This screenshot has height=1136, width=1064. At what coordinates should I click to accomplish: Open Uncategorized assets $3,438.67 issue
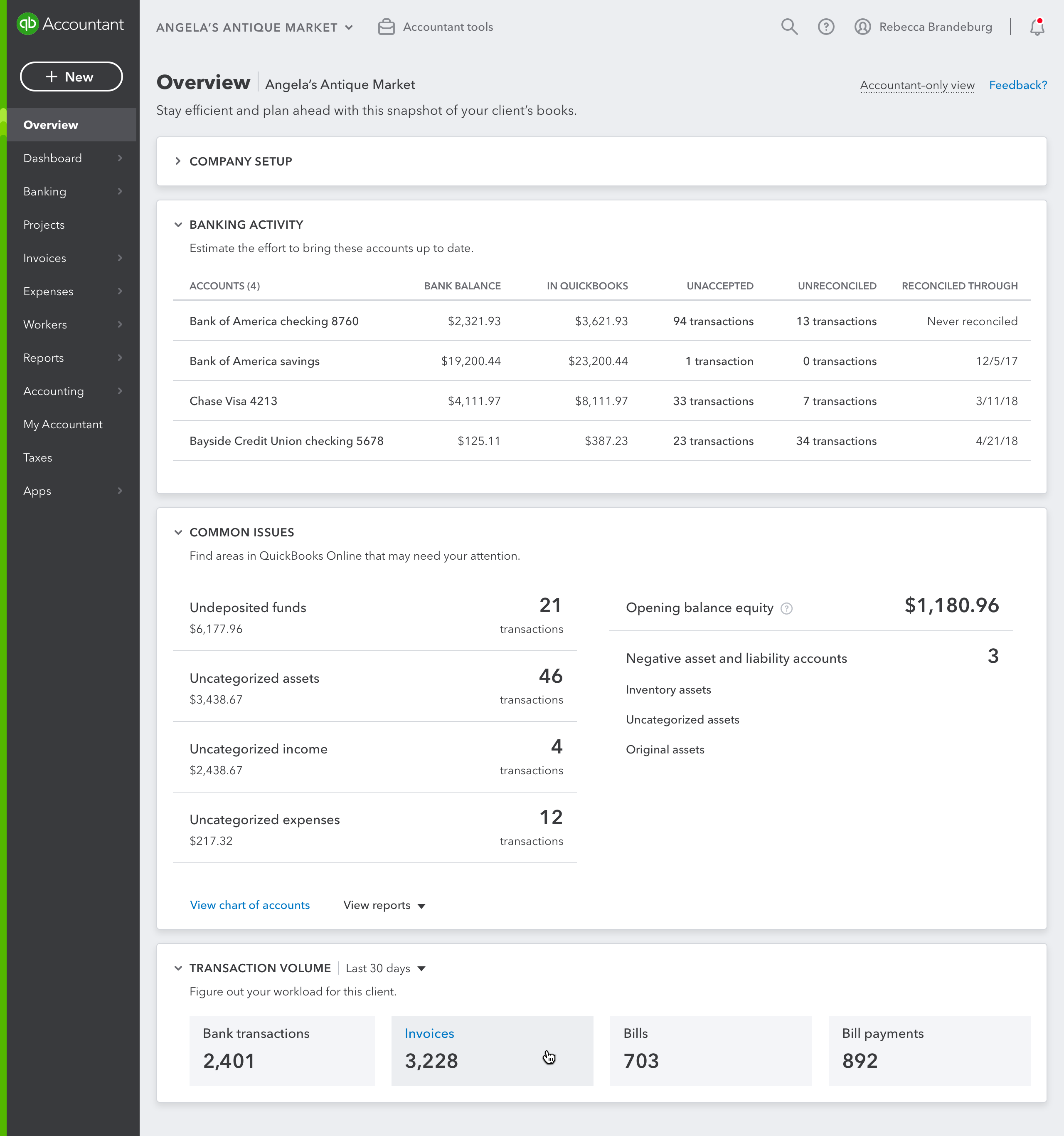pyautogui.click(x=374, y=686)
